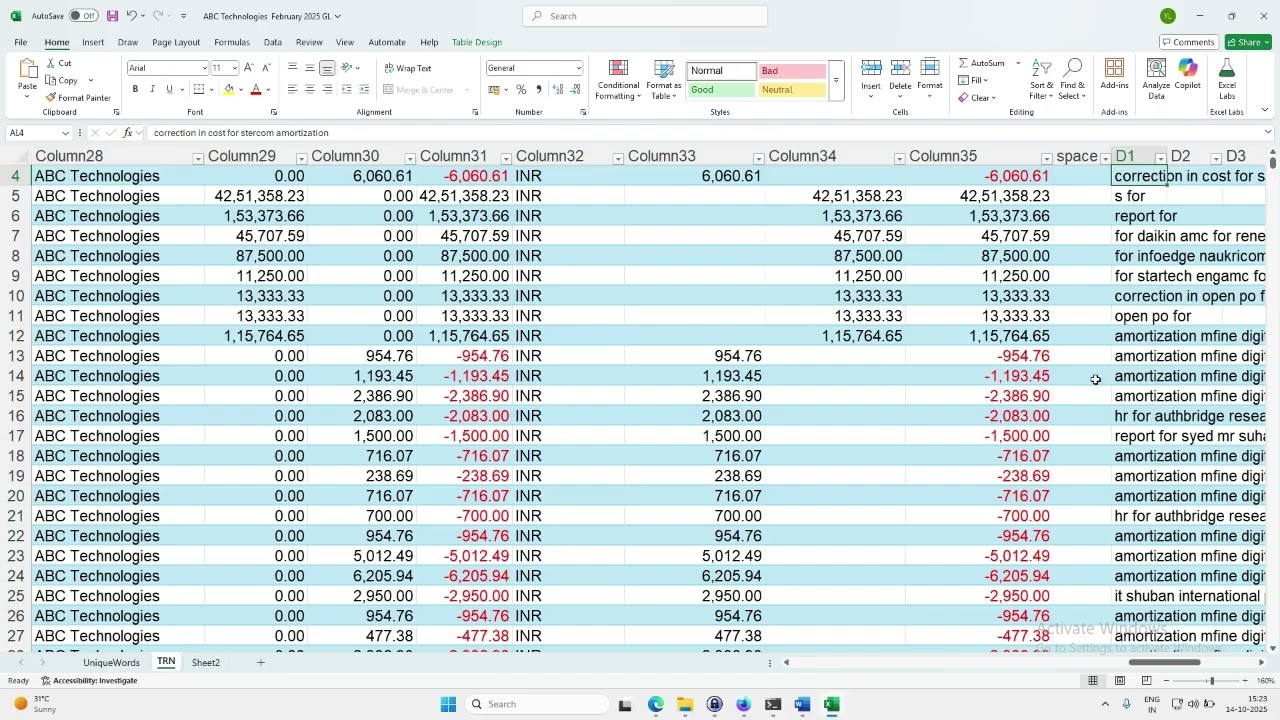Open the font size dropdown
The width and height of the screenshot is (1280, 720).
click(x=235, y=68)
